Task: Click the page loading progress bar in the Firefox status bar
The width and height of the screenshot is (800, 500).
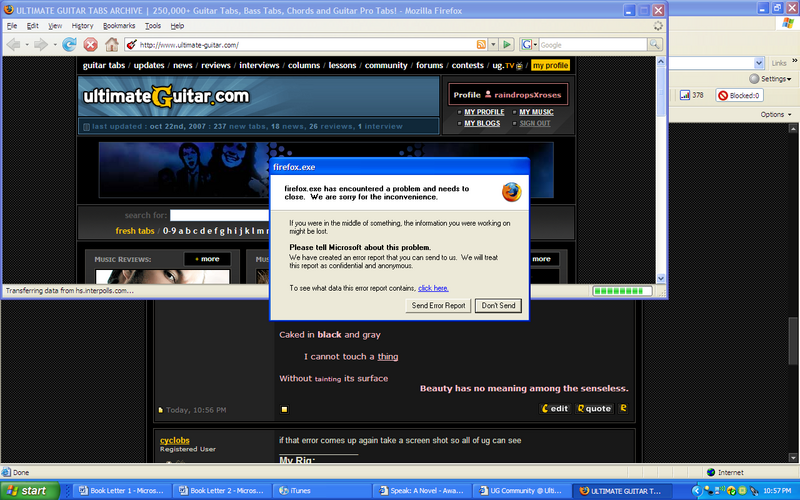Action: 622,291
